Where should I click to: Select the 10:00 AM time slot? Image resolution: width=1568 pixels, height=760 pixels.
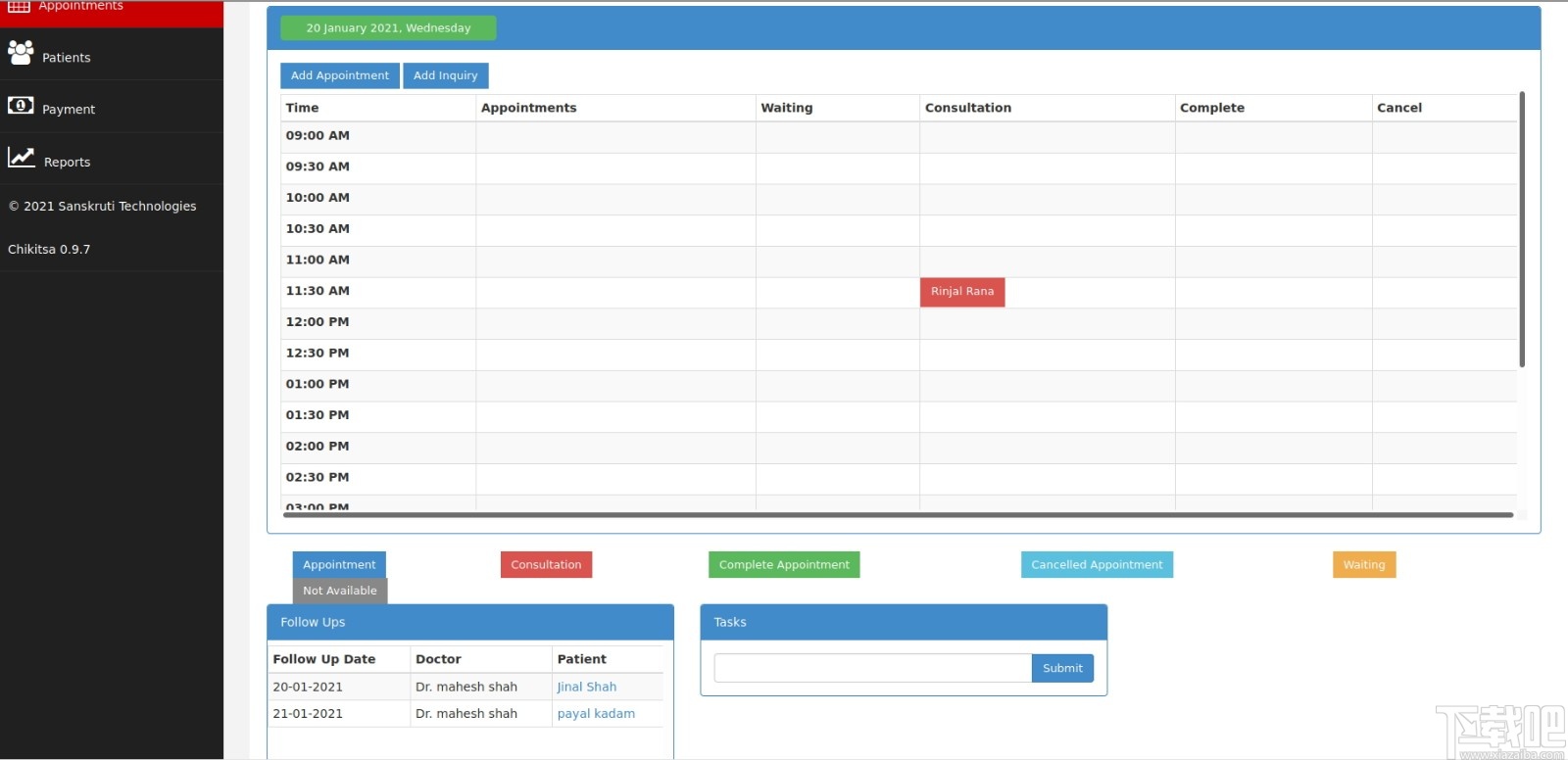(318, 198)
